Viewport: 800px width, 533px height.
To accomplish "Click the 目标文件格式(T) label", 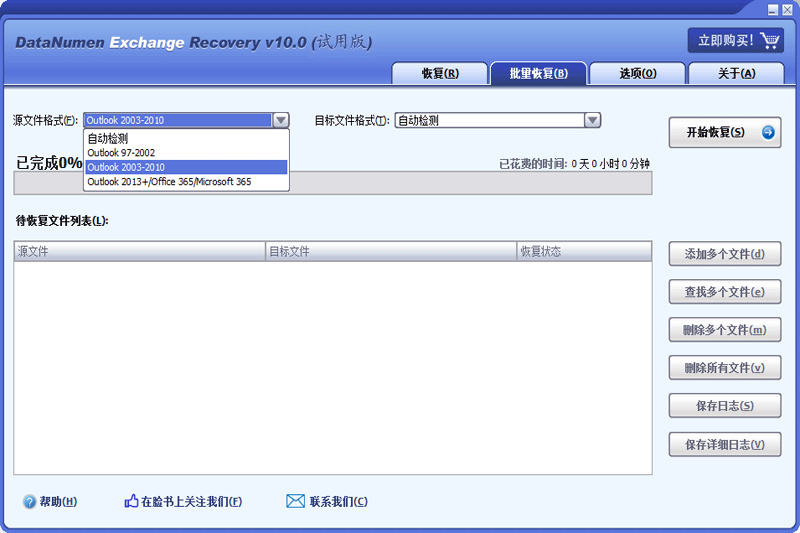I will 352,120.
